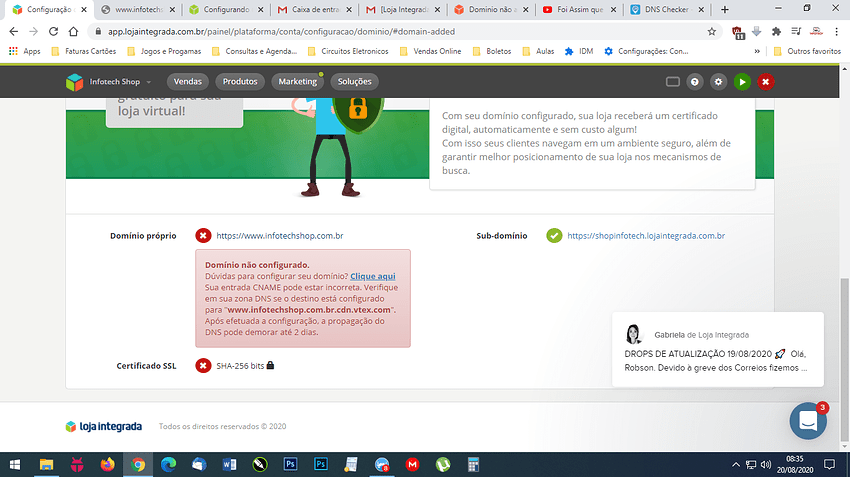Go to browser home page
850x477 pixels.
pyautogui.click(x=73, y=31)
